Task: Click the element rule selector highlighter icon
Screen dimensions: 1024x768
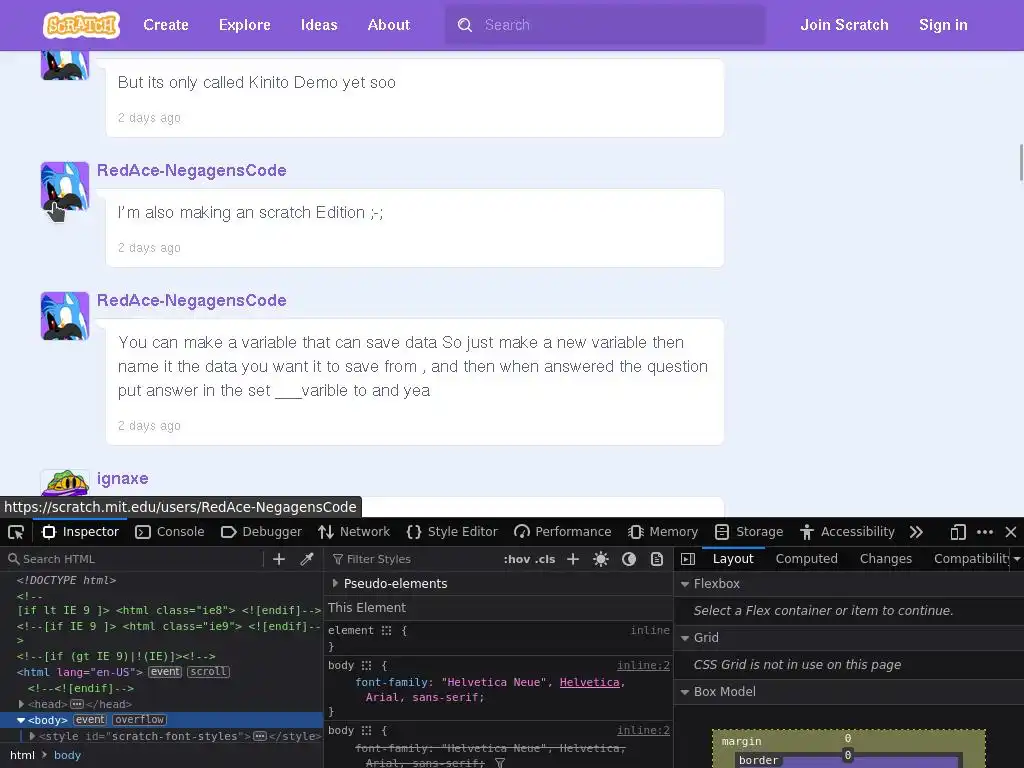Action: (387, 630)
